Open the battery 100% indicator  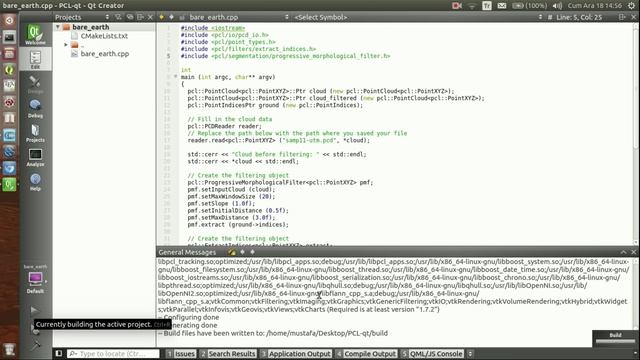(530, 6)
